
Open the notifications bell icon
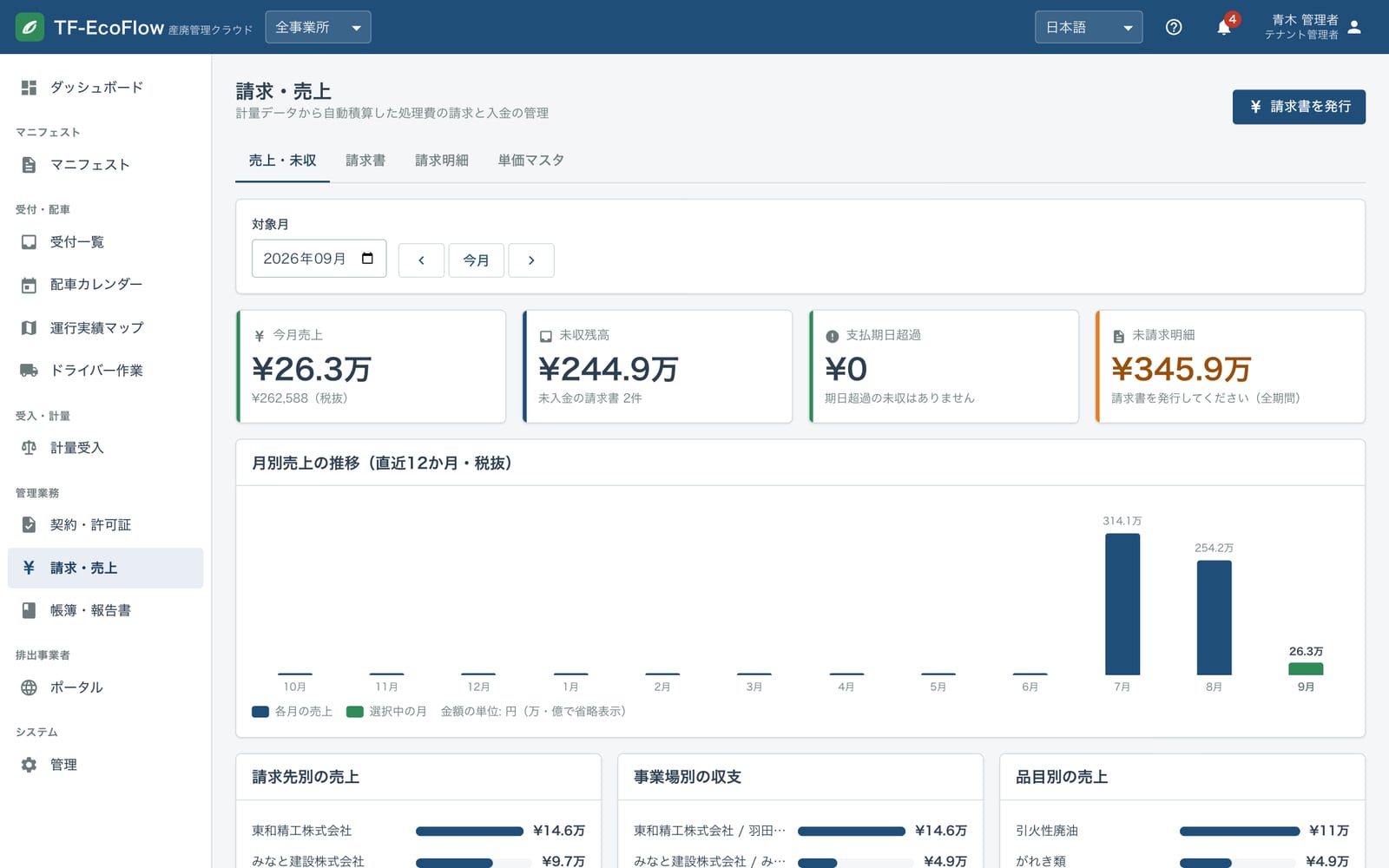pyautogui.click(x=1223, y=27)
